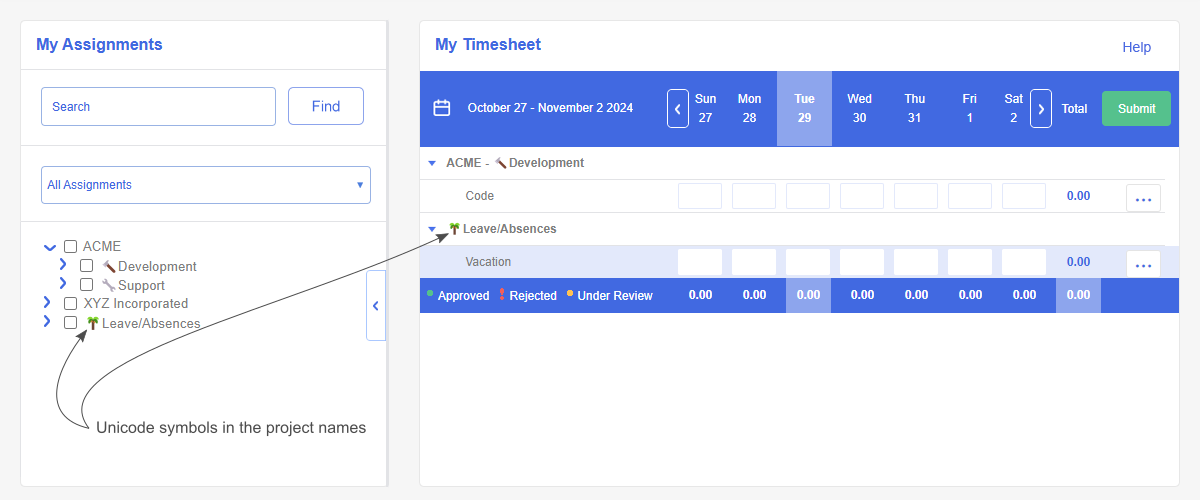Click the Code row Tuesday hours field
The width and height of the screenshot is (1200, 500).
click(x=808, y=196)
